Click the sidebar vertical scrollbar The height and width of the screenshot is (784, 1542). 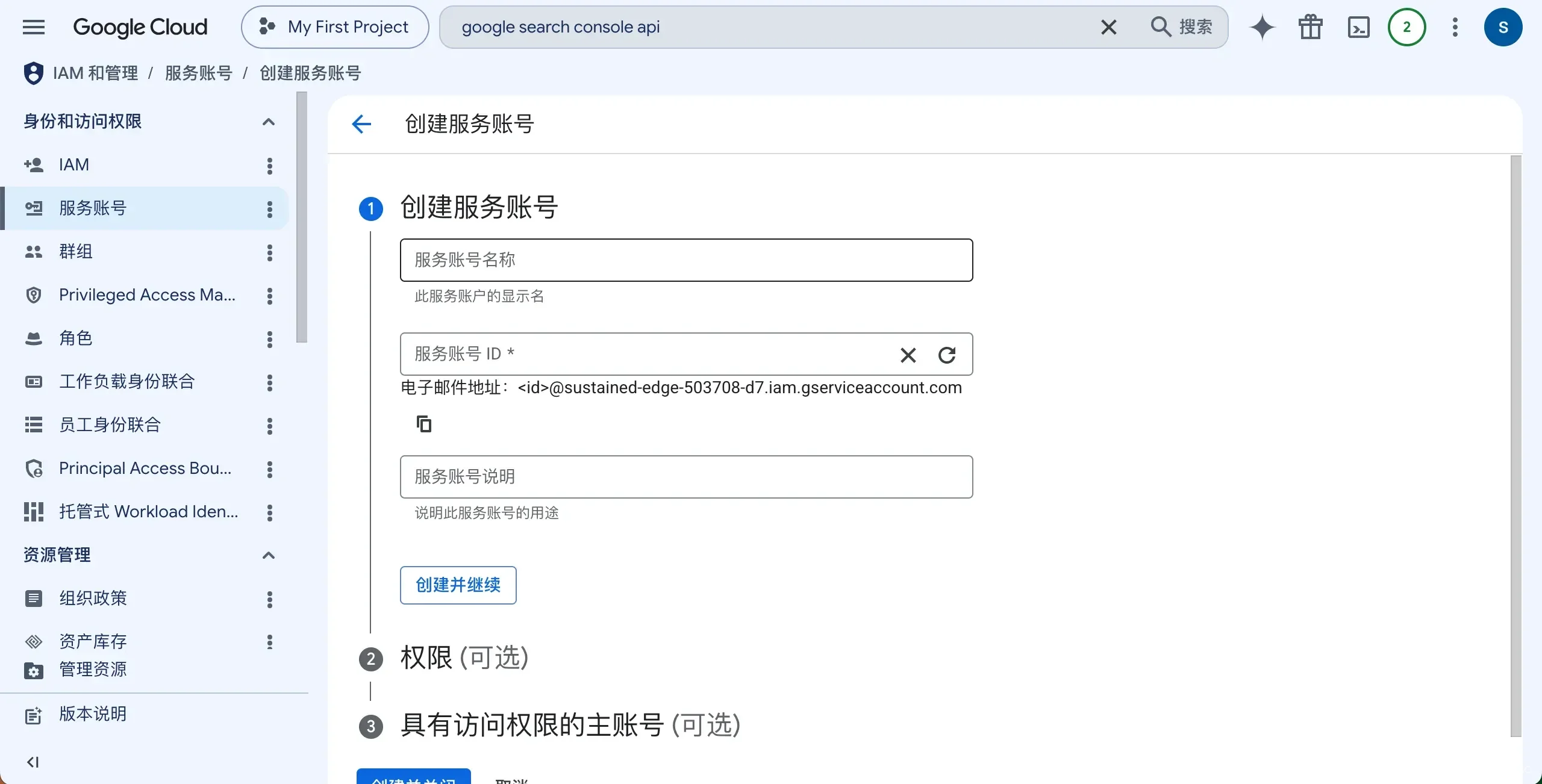click(x=302, y=217)
